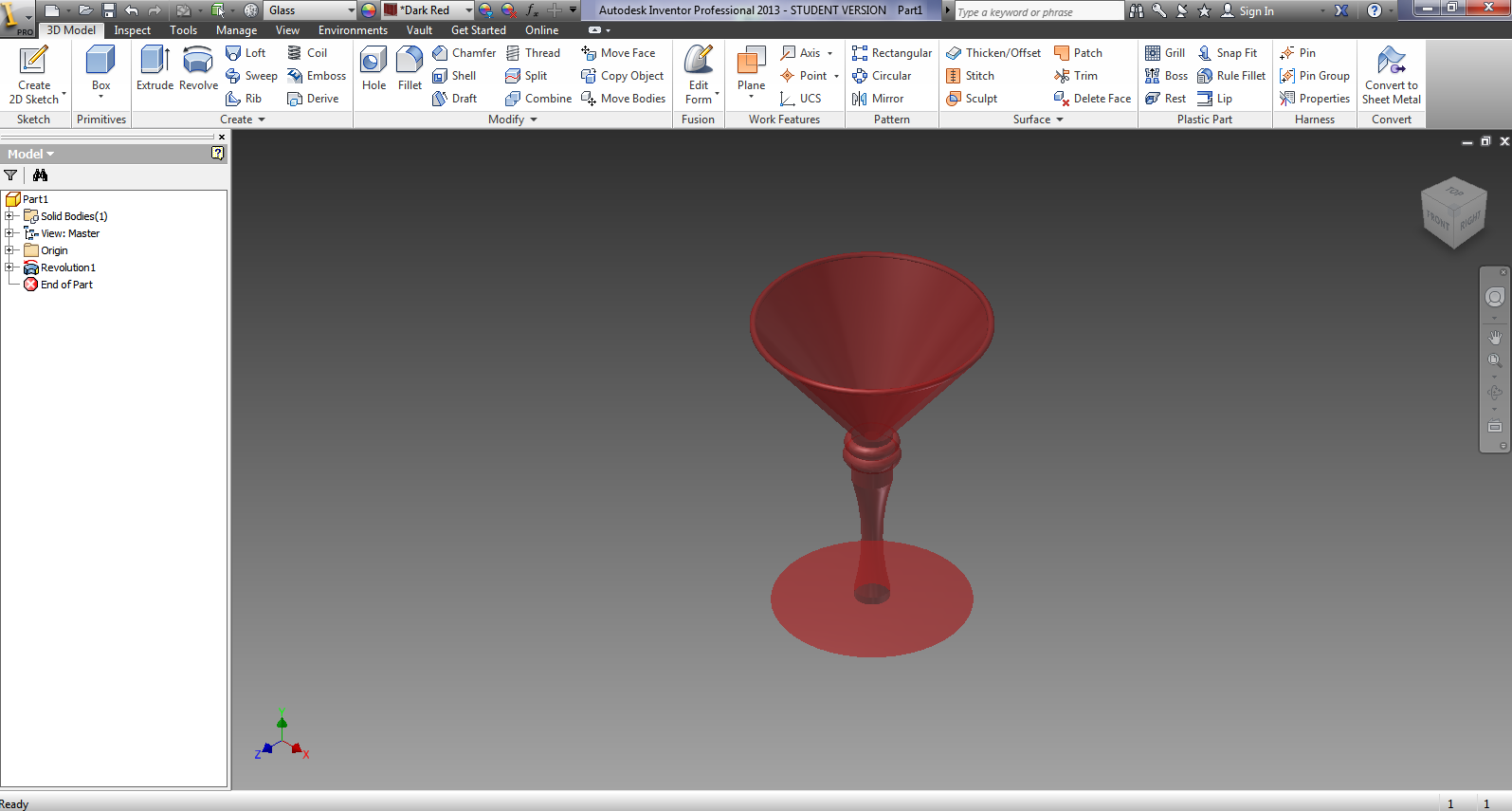
Task: Click the Delete Face button
Action: 1092,99
